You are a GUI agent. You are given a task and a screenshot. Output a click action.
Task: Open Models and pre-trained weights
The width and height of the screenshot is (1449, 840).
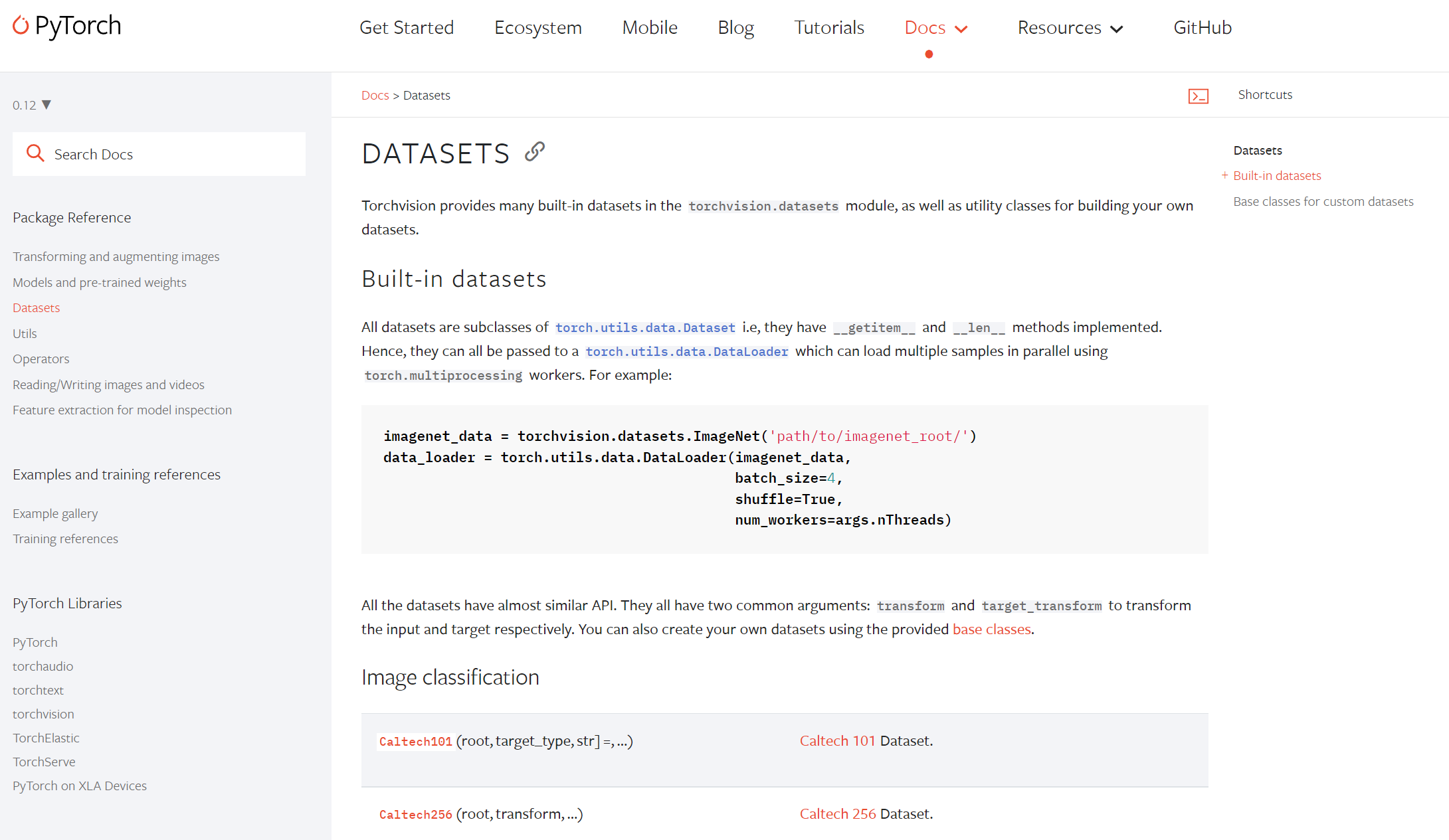pyautogui.click(x=100, y=282)
